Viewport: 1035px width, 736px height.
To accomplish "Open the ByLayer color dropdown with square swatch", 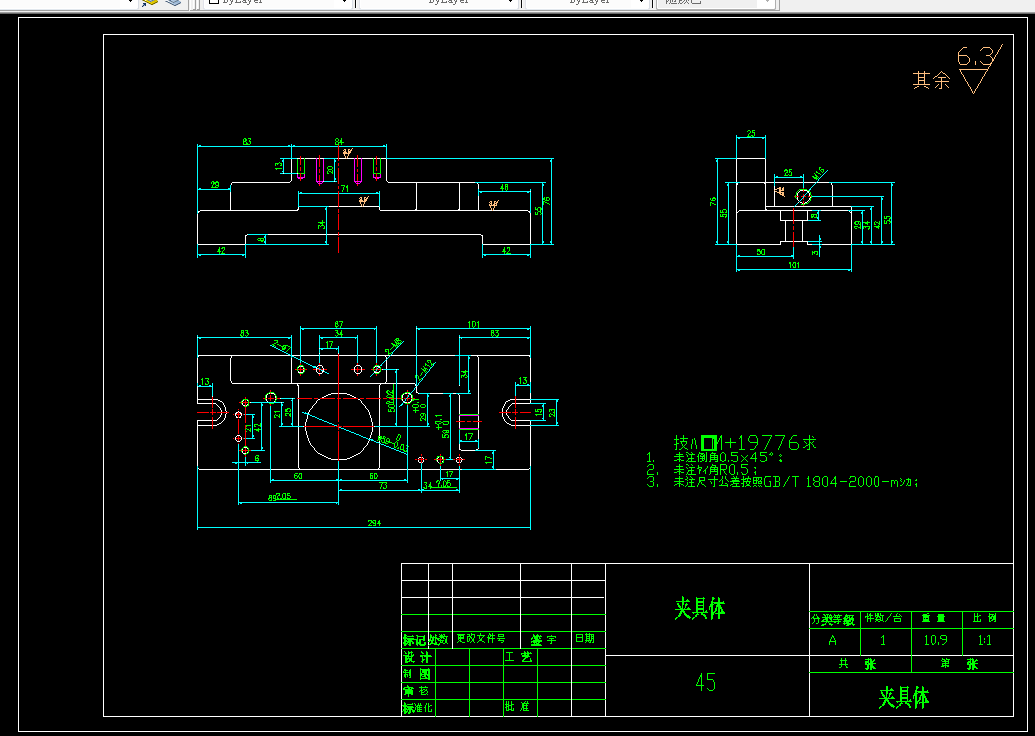I will pyautogui.click(x=277, y=3).
